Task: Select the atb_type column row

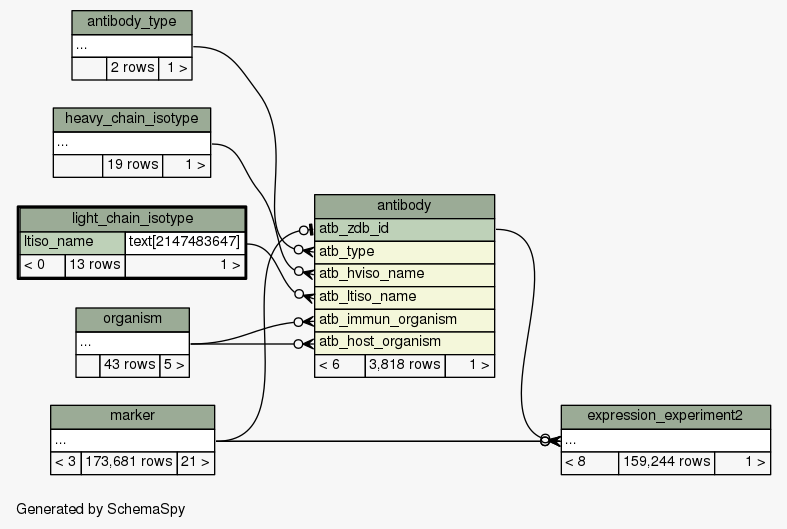Action: [404, 251]
